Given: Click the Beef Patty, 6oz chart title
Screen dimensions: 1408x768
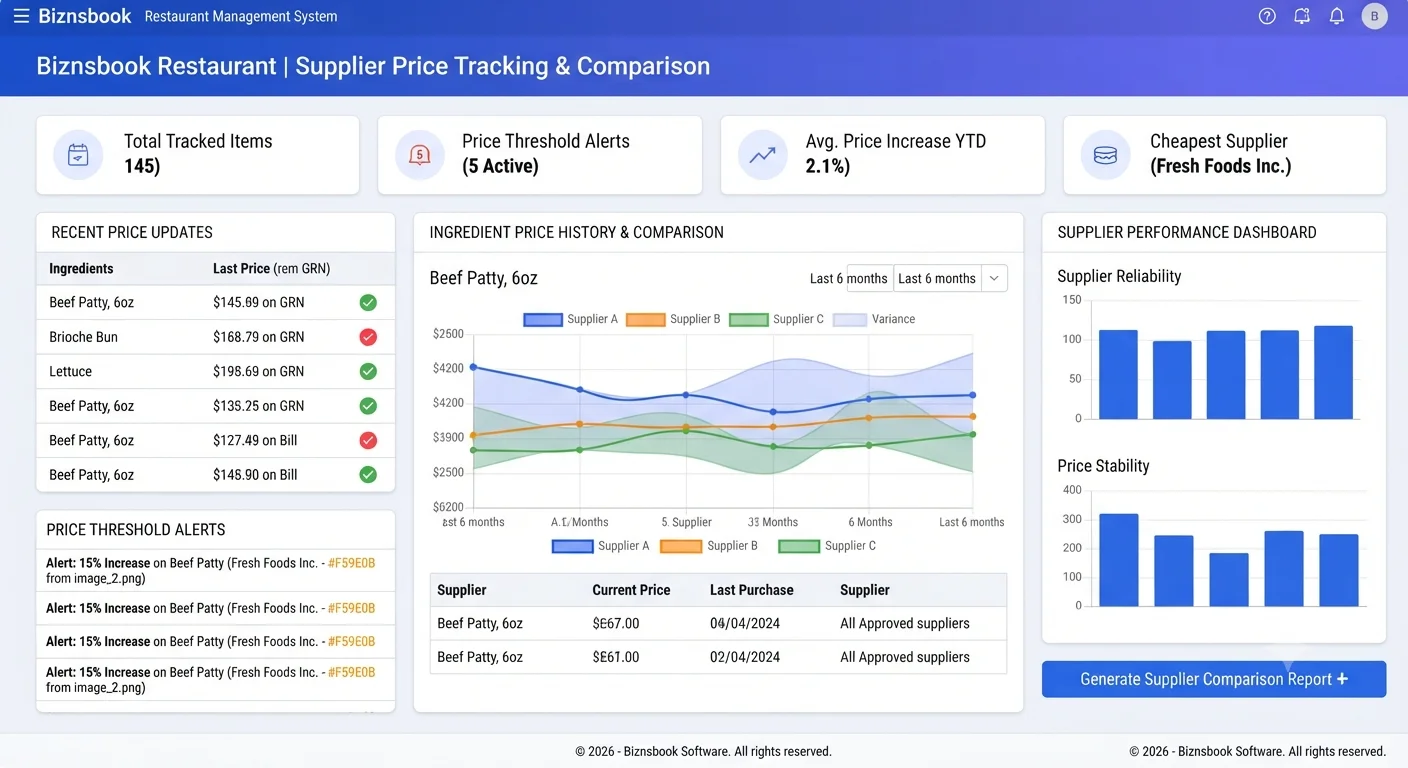Looking at the screenshot, I should (483, 278).
